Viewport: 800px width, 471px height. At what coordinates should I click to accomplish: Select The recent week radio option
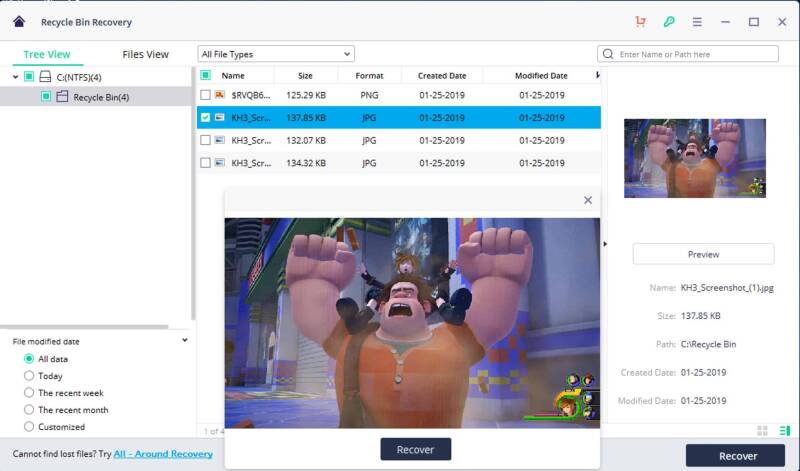[x=29, y=392]
